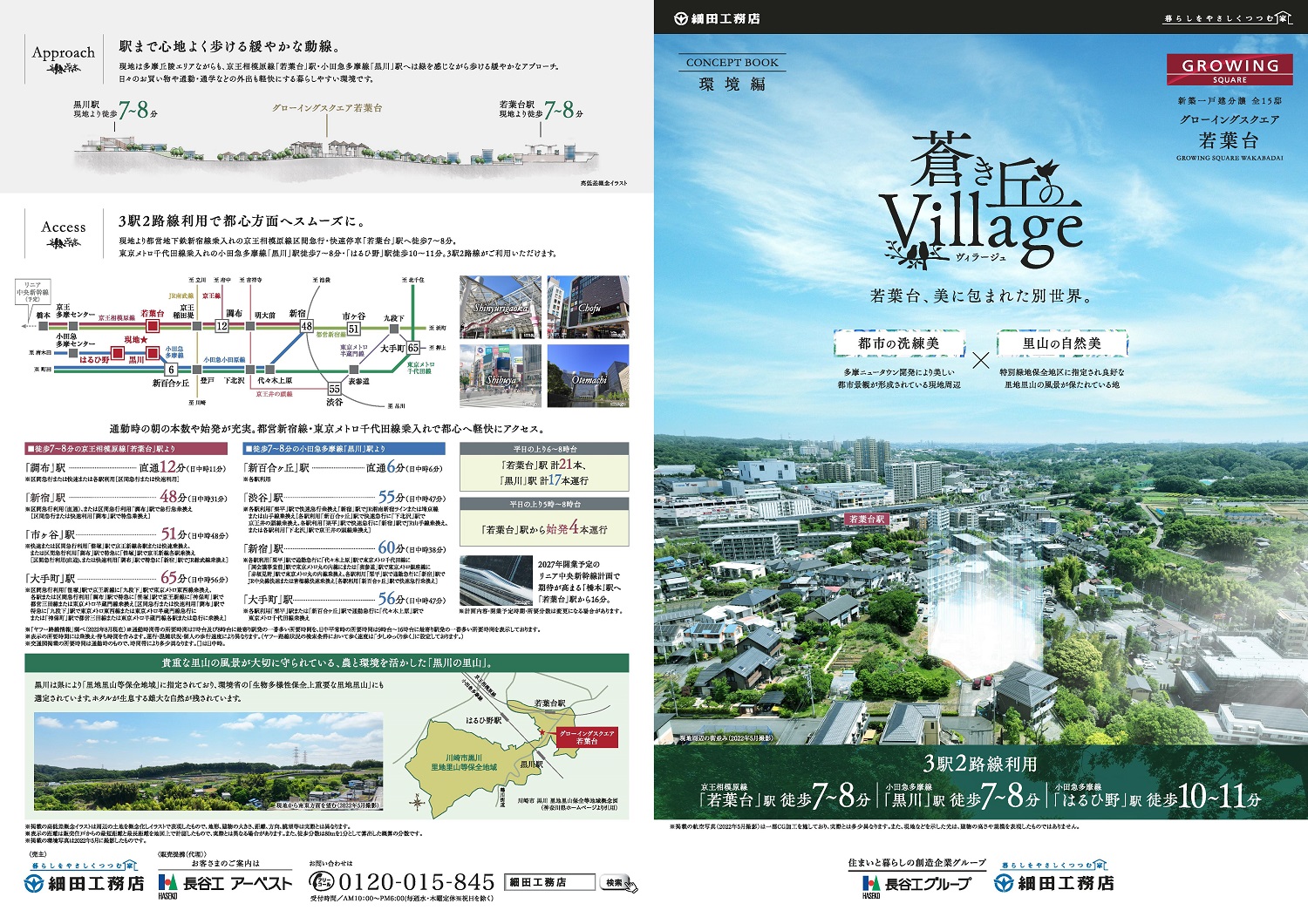Click the 細田工務店 logo under 売主 at bottom left

pyautogui.click(x=84, y=883)
